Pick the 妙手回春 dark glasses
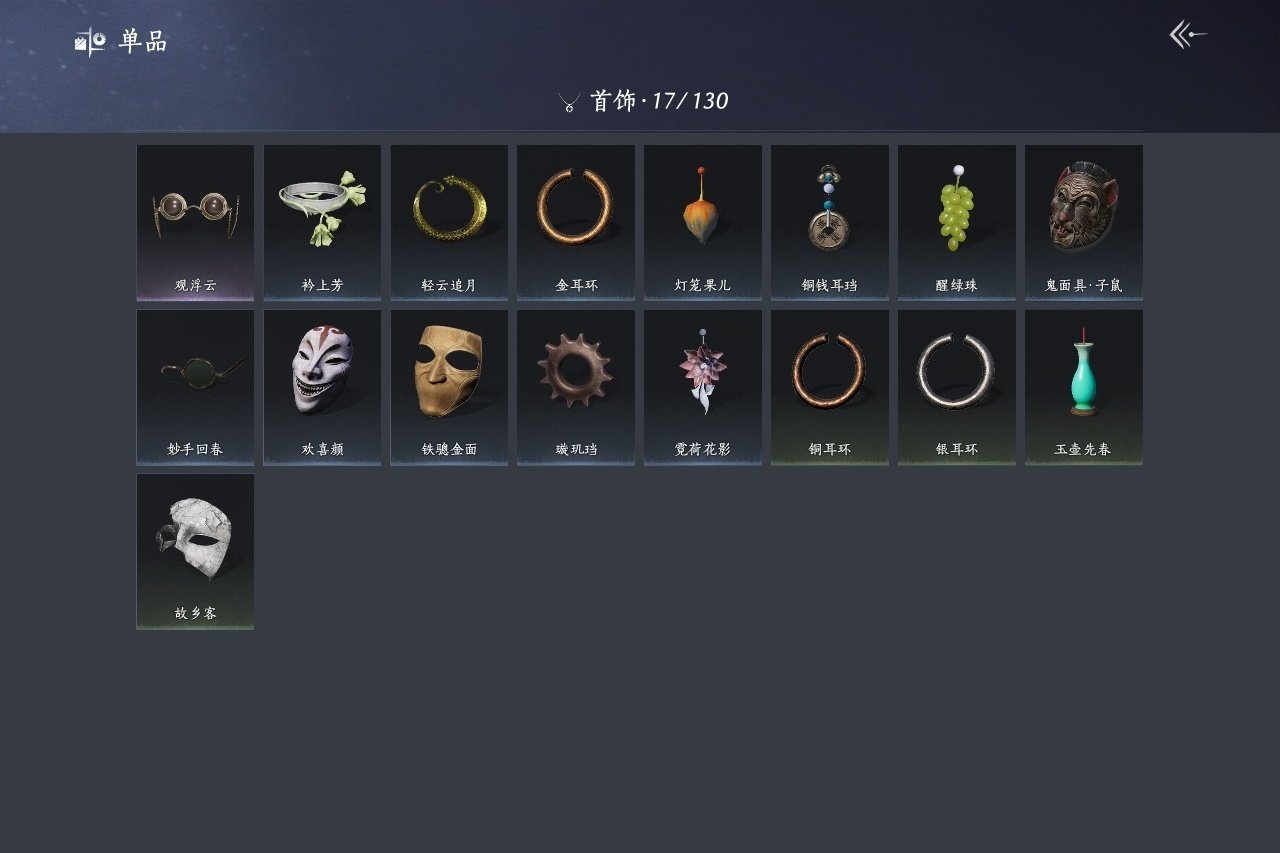 pos(195,387)
